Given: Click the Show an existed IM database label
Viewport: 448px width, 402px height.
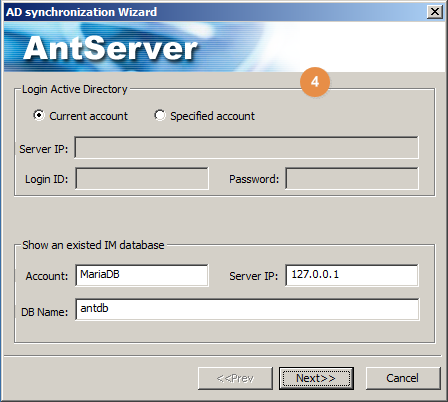Looking at the screenshot, I should pyautogui.click(x=93, y=245).
